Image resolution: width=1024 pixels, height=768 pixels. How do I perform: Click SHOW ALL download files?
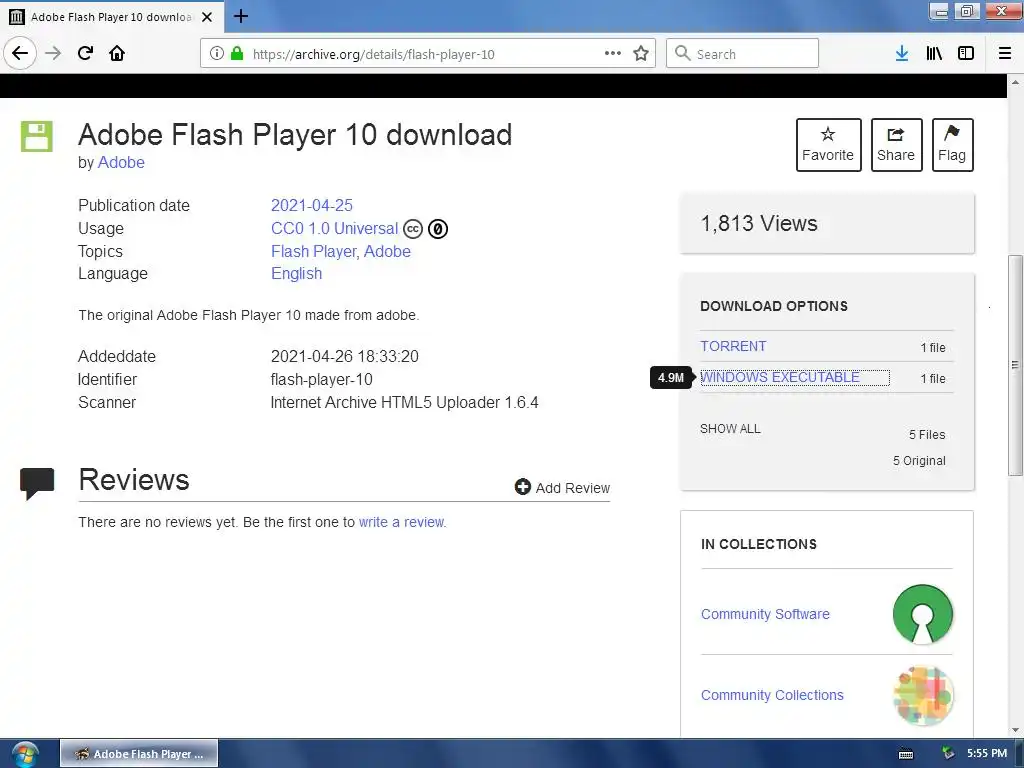coord(730,429)
